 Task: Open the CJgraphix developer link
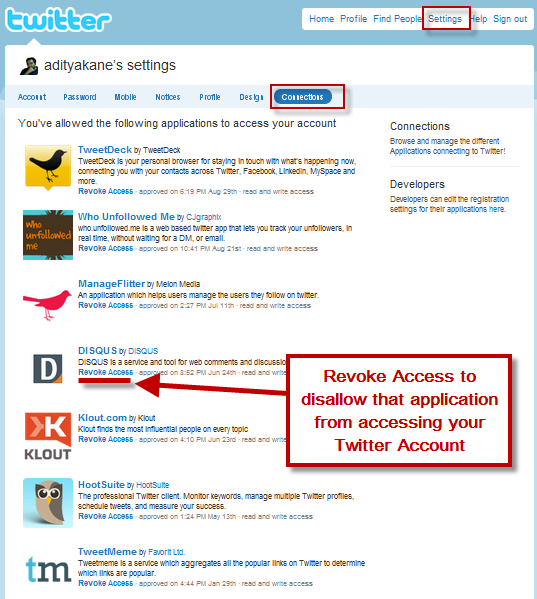[x=204, y=217]
